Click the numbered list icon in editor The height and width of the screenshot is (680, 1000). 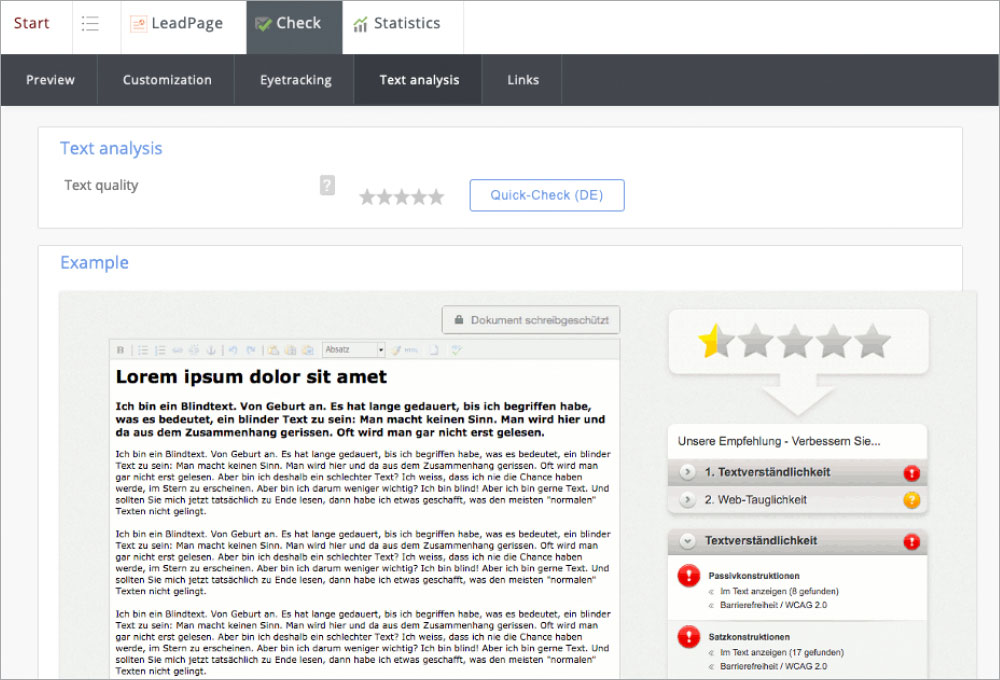pyautogui.click(x=160, y=350)
